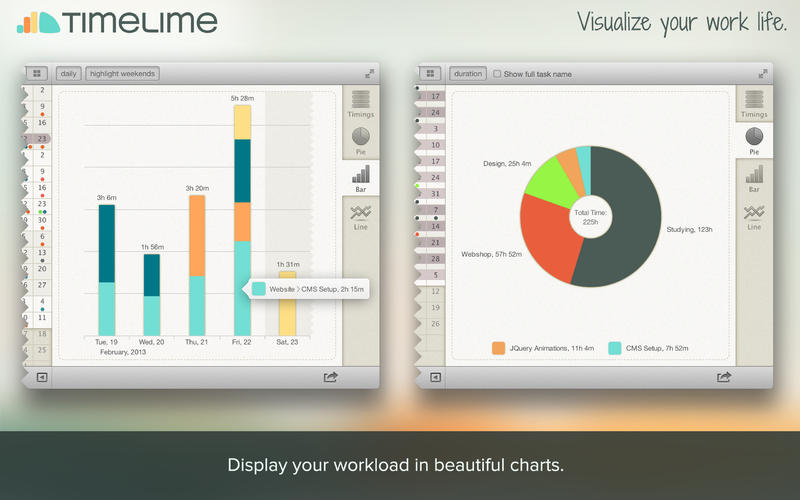The image size is (800, 500).
Task: Click the TimeLime logo
Action: pyautogui.click(x=117, y=22)
